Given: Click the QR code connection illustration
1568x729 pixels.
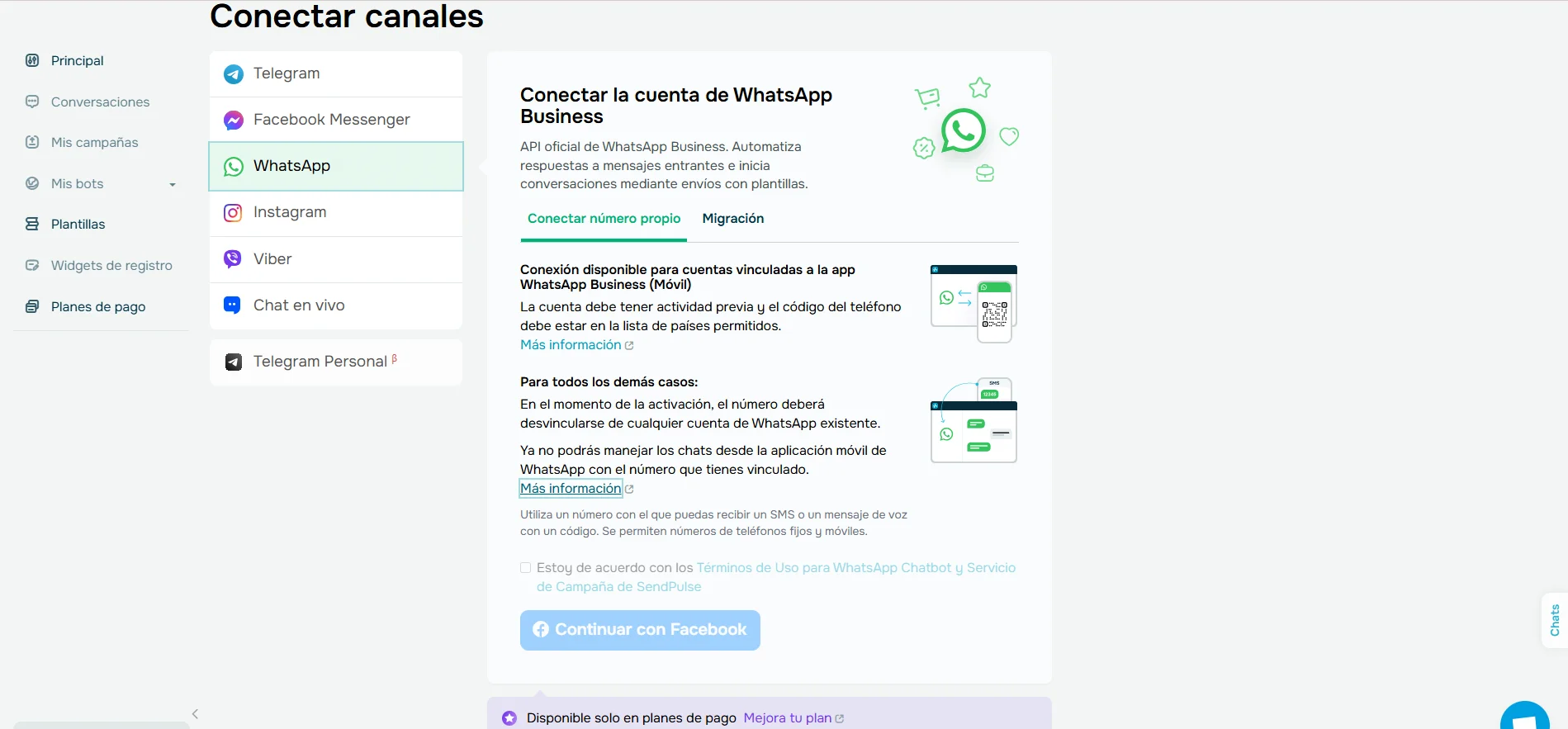Looking at the screenshot, I should tap(973, 304).
